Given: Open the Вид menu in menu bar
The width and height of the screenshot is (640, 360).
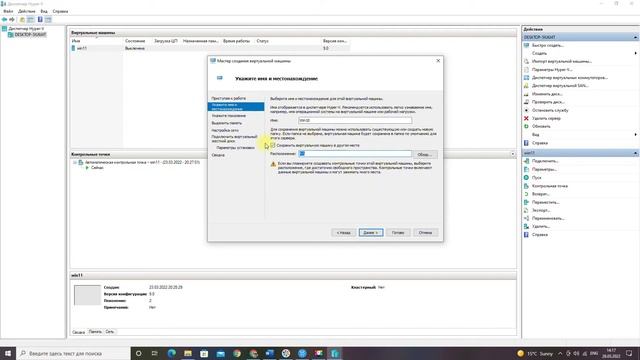Looking at the screenshot, I should pyautogui.click(x=44, y=11).
